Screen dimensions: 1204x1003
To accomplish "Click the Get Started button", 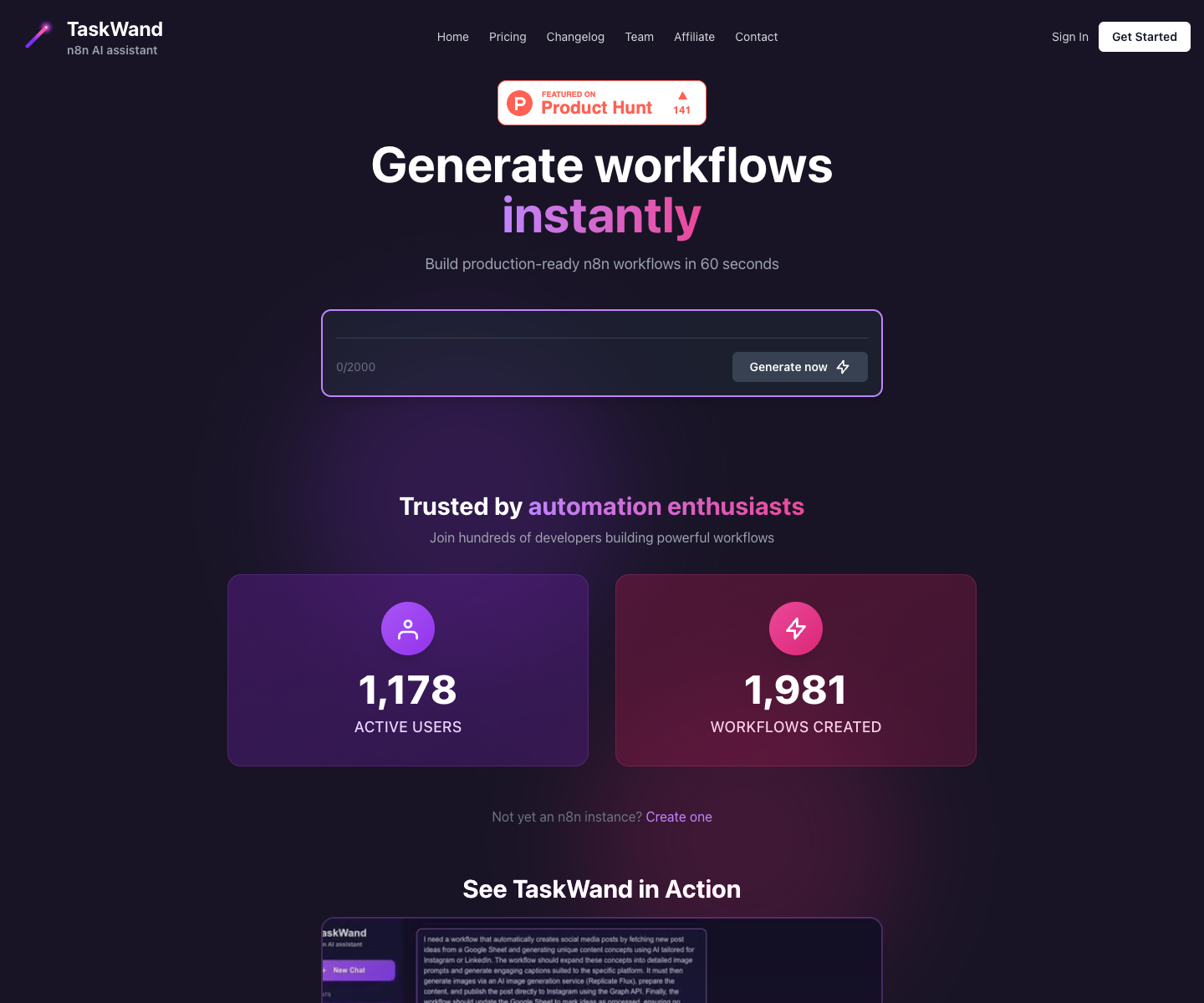I will [x=1145, y=37].
